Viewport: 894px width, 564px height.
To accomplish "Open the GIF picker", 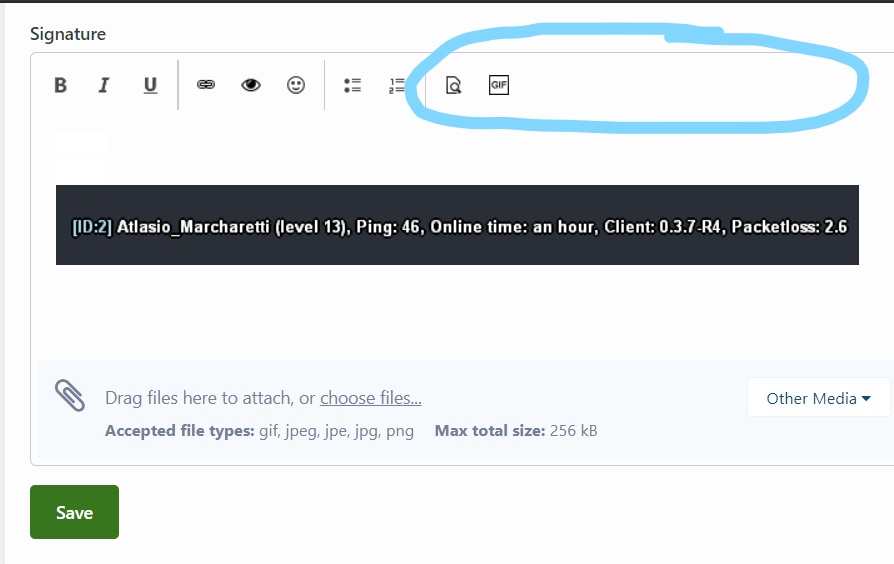I will click(x=499, y=85).
